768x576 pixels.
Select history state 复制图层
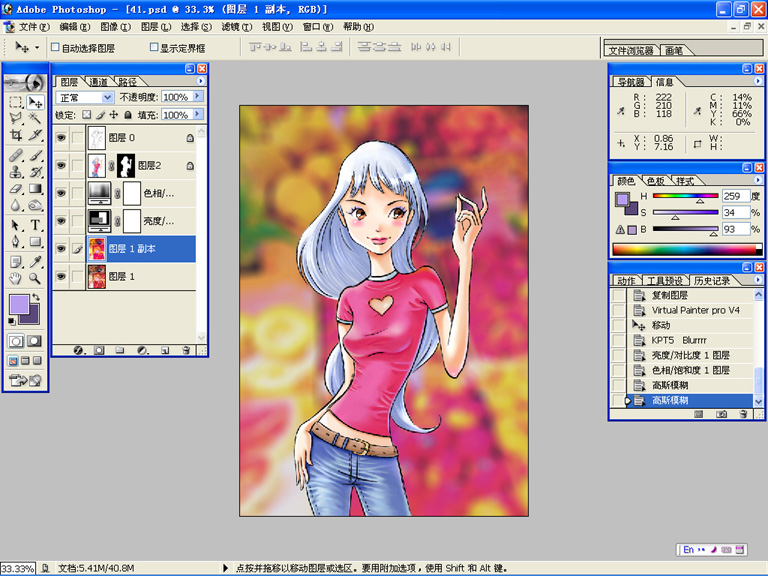tap(690, 295)
